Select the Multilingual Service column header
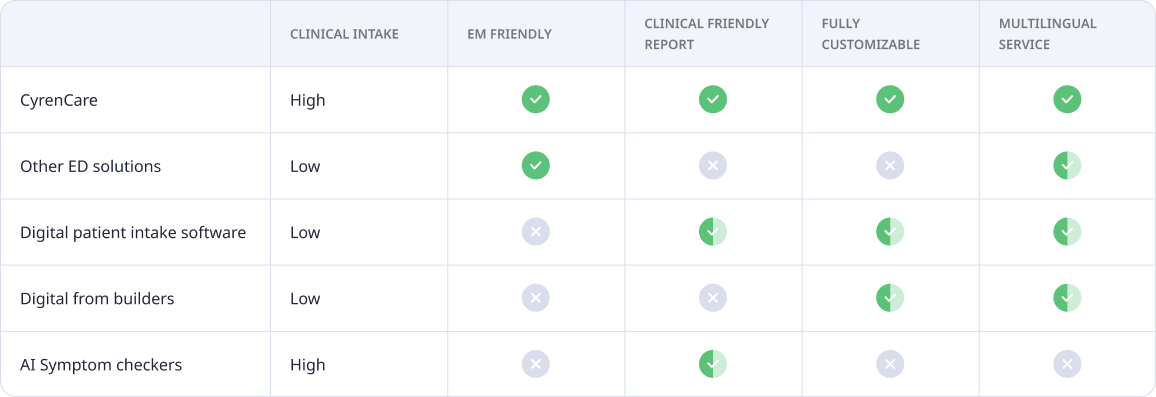This screenshot has width=1156, height=397. pos(1048,34)
